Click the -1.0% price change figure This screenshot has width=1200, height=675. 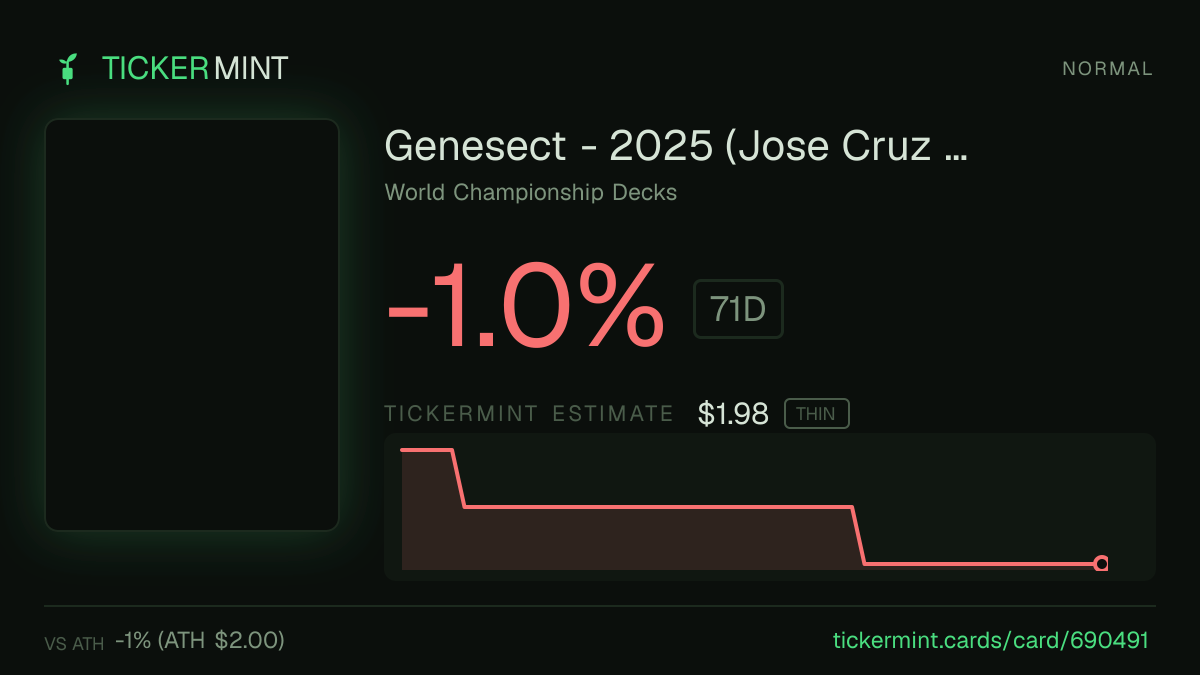click(x=525, y=306)
